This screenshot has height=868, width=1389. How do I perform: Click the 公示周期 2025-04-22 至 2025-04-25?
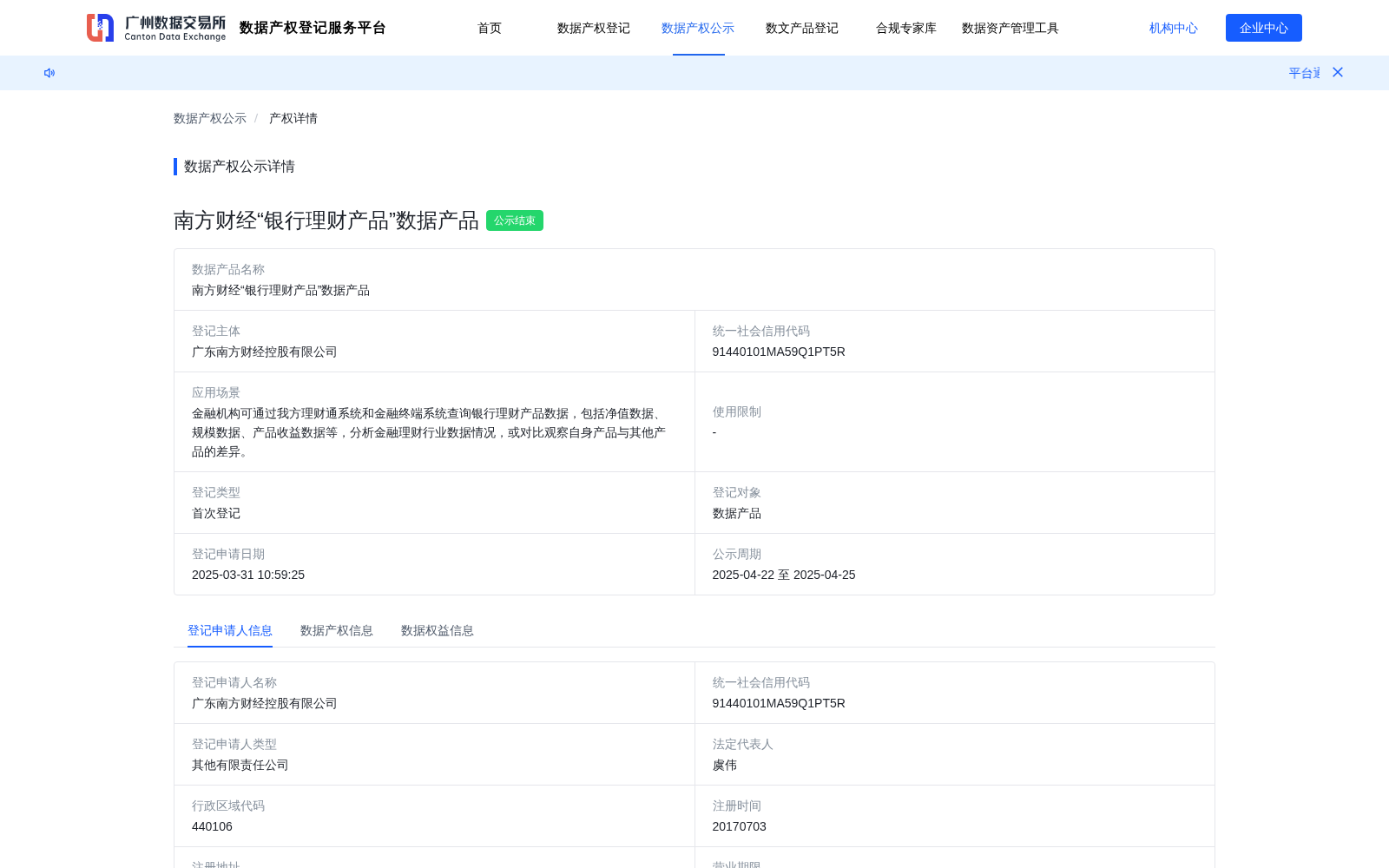coord(784,575)
